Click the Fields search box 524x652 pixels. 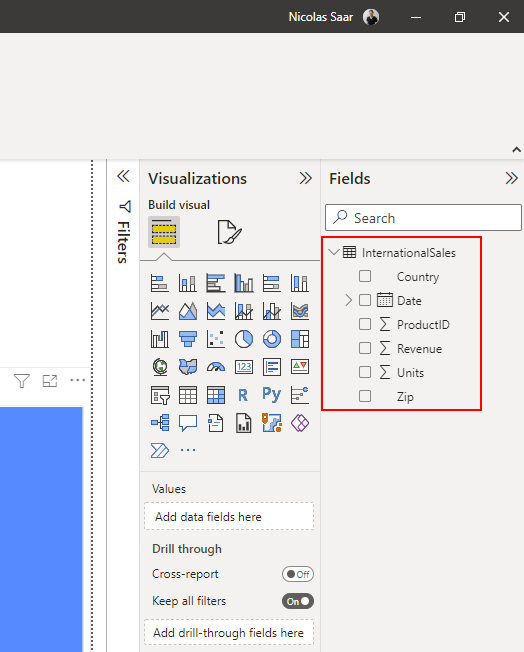pyautogui.click(x=423, y=217)
